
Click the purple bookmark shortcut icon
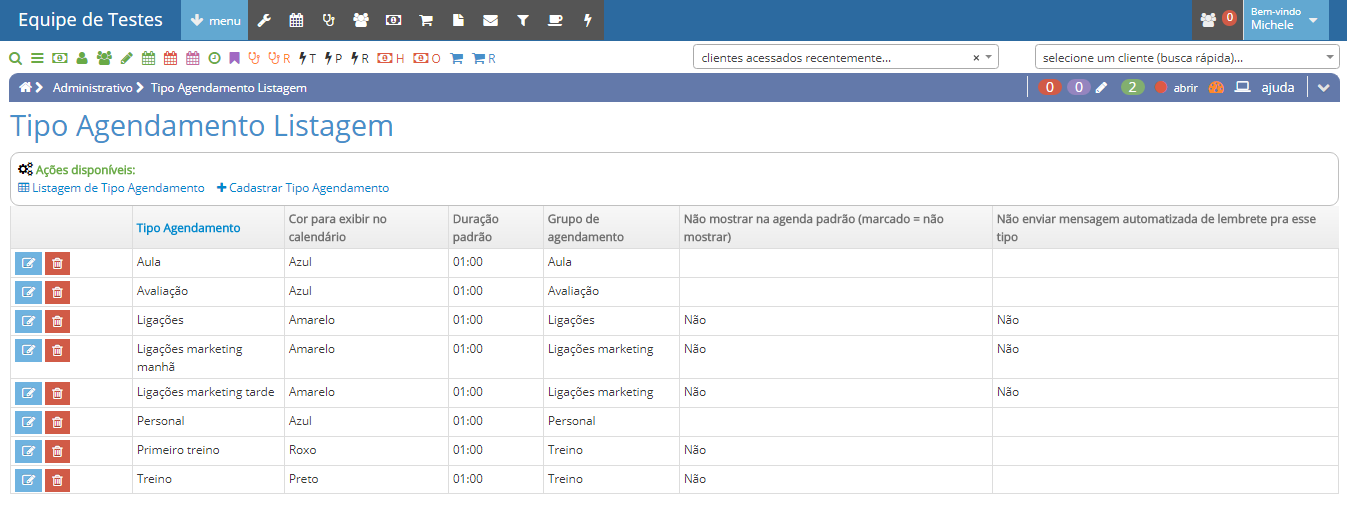(234, 58)
